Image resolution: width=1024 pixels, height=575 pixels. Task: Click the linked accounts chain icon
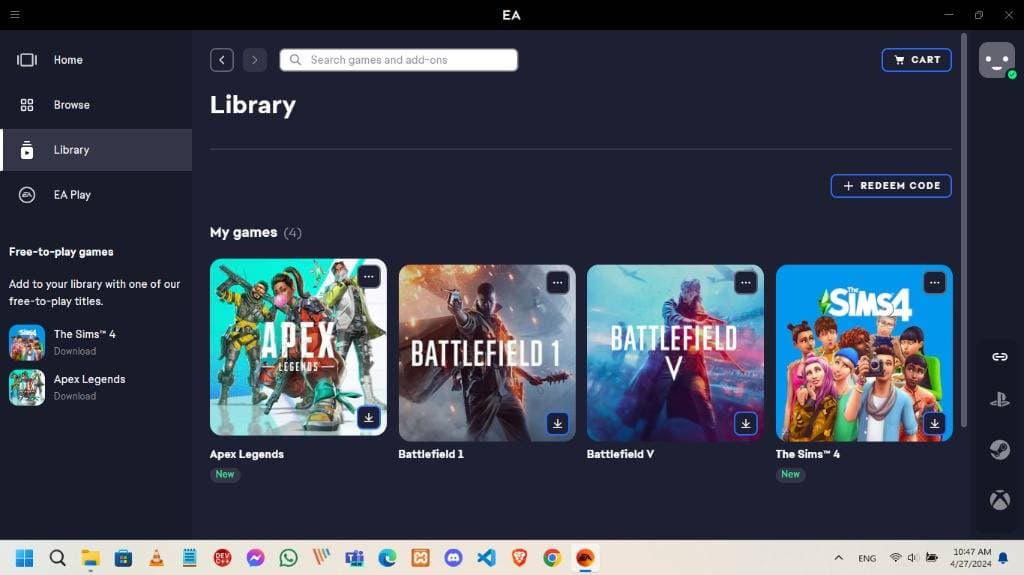[x=1000, y=357]
